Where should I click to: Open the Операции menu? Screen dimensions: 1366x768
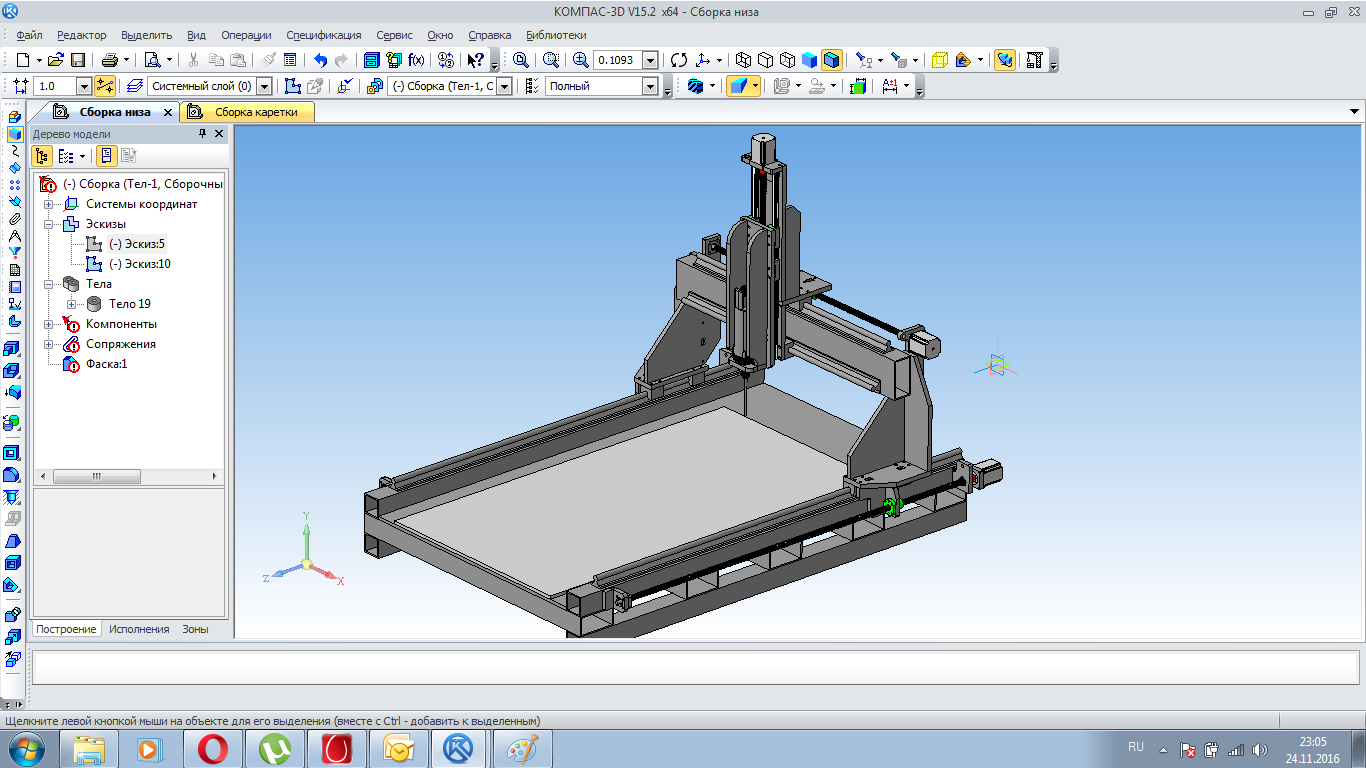[244, 35]
